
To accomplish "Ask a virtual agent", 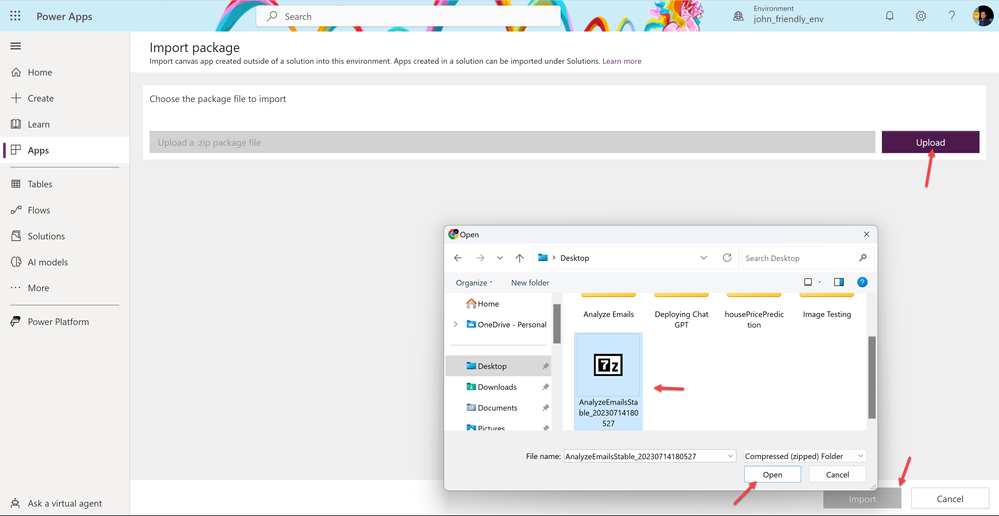I will pyautogui.click(x=64, y=503).
